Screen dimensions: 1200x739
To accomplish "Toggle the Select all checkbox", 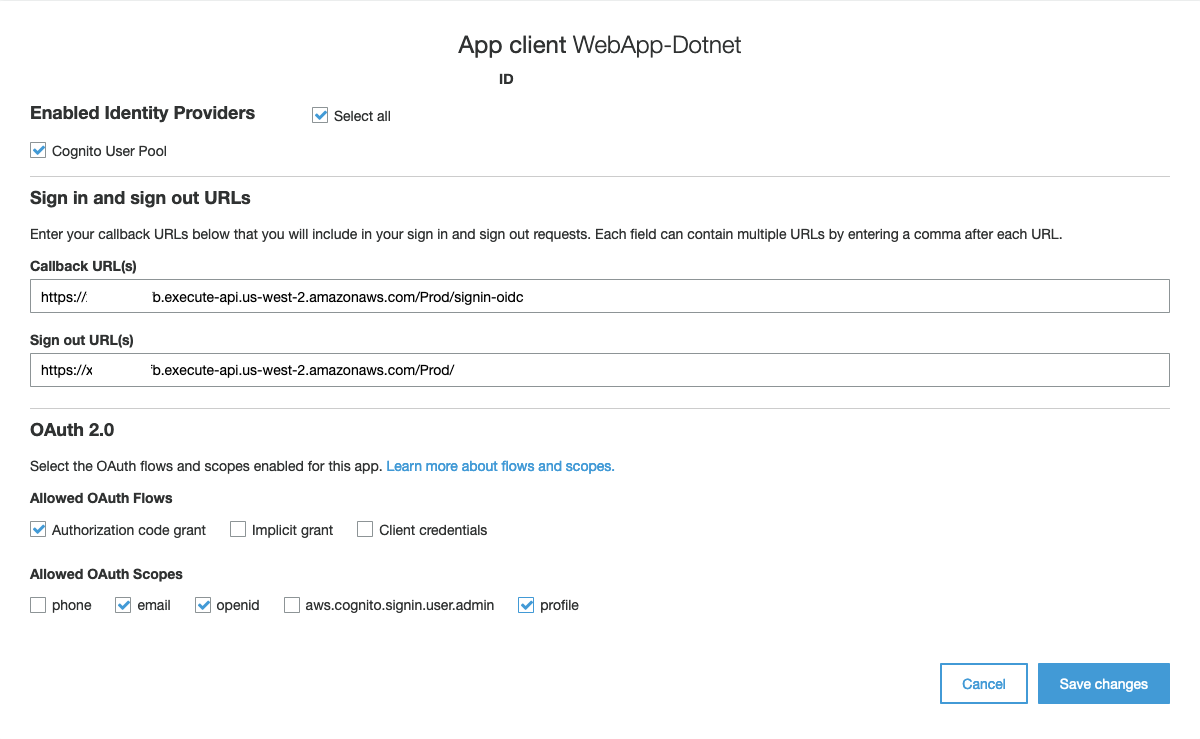I will pos(320,116).
